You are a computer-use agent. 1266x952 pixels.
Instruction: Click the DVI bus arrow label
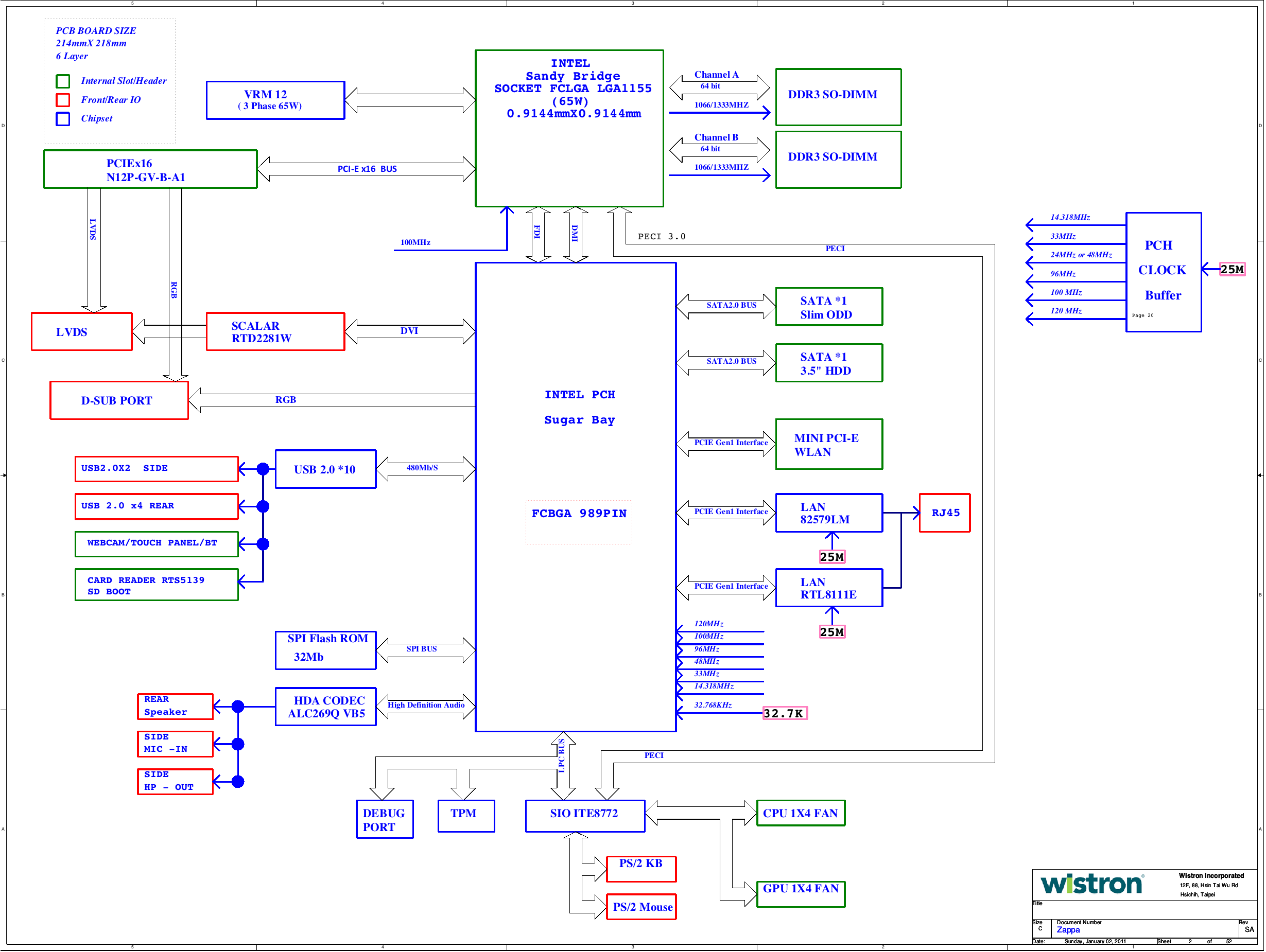click(x=409, y=331)
